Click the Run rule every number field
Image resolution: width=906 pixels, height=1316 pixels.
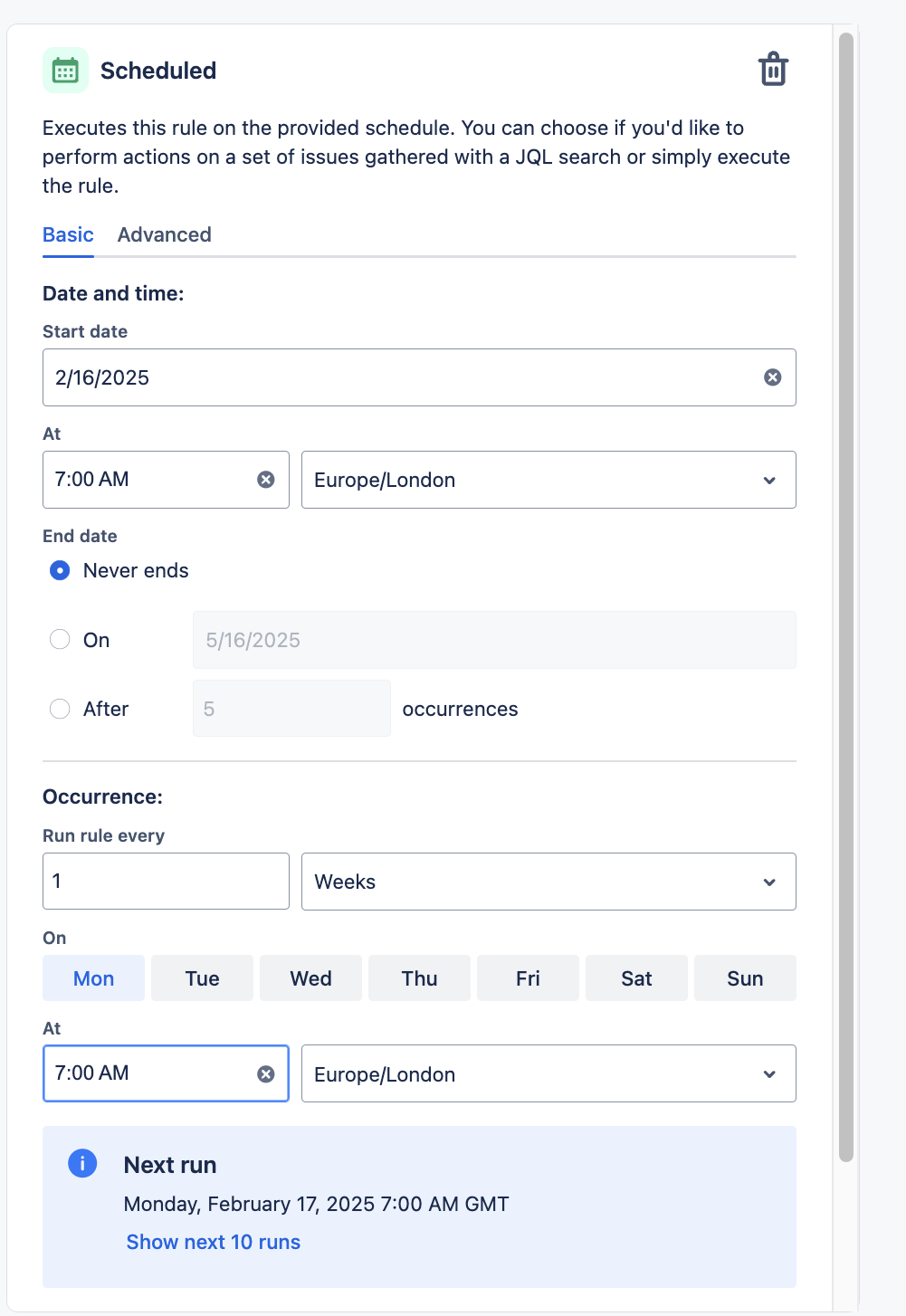click(x=166, y=882)
